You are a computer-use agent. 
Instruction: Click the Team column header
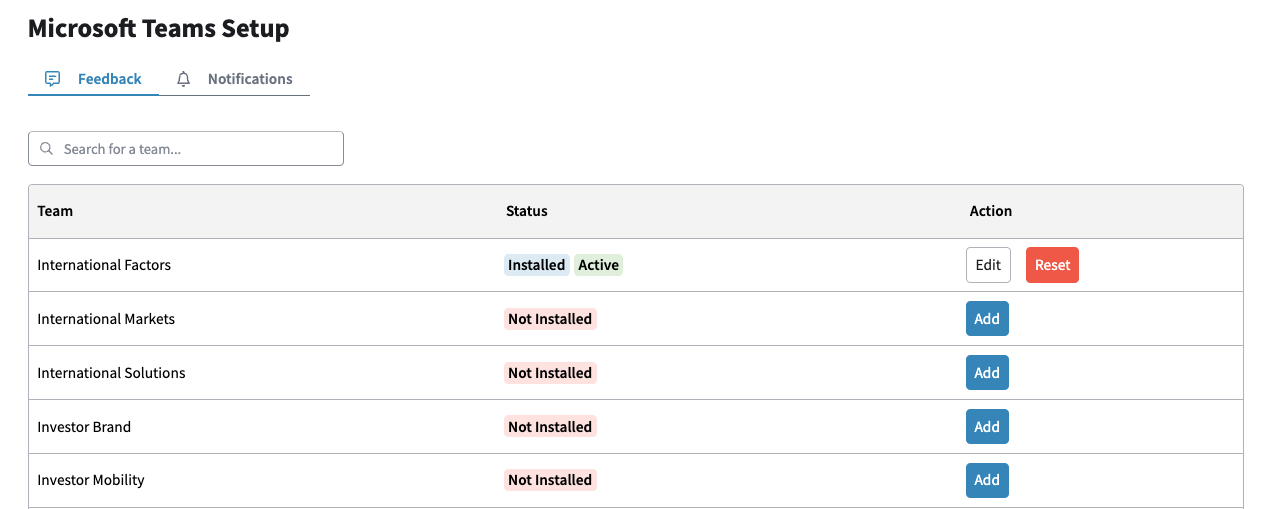(55, 211)
